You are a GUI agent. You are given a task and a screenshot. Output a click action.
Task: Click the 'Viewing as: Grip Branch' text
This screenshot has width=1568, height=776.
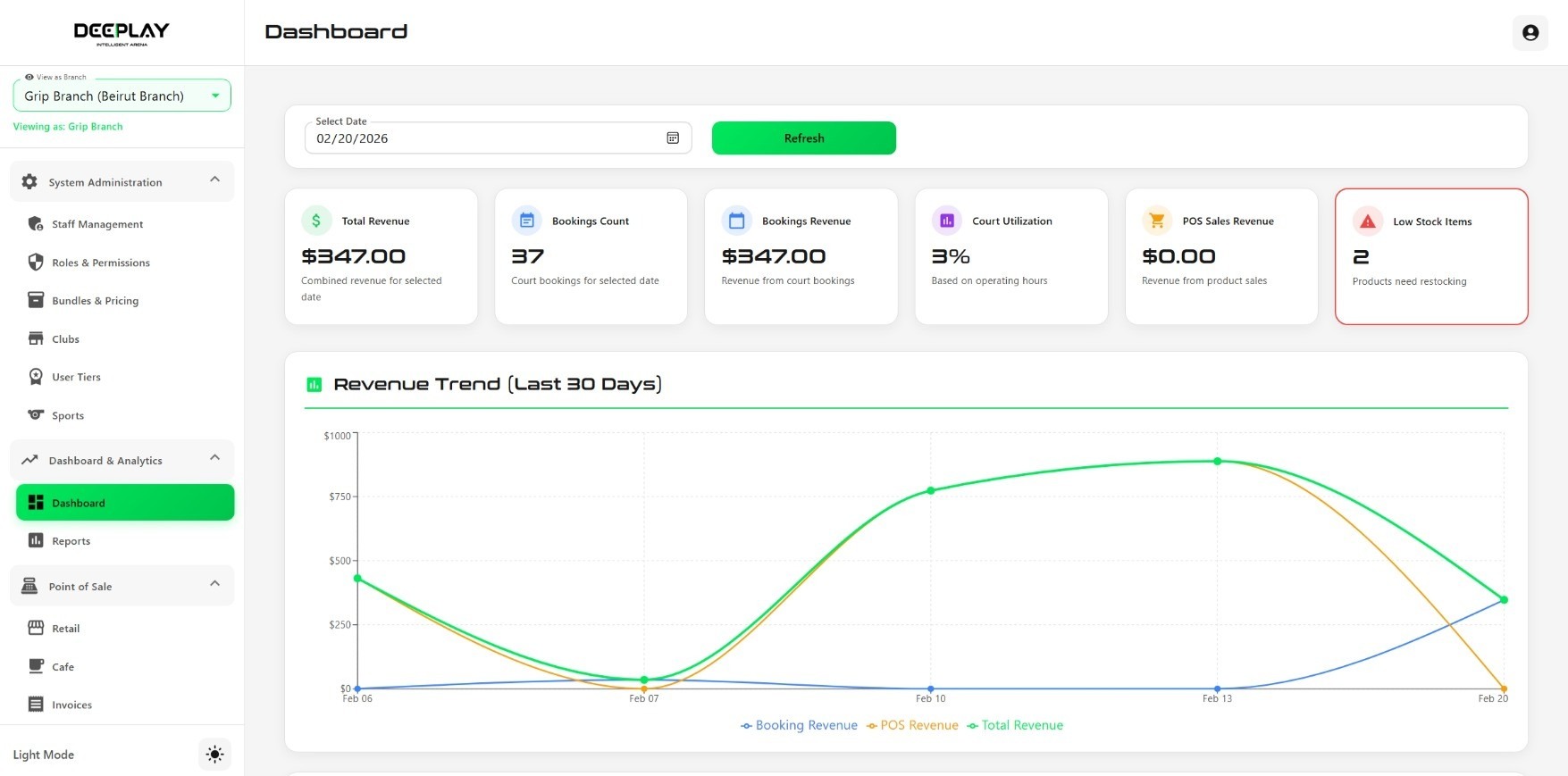tap(68, 127)
